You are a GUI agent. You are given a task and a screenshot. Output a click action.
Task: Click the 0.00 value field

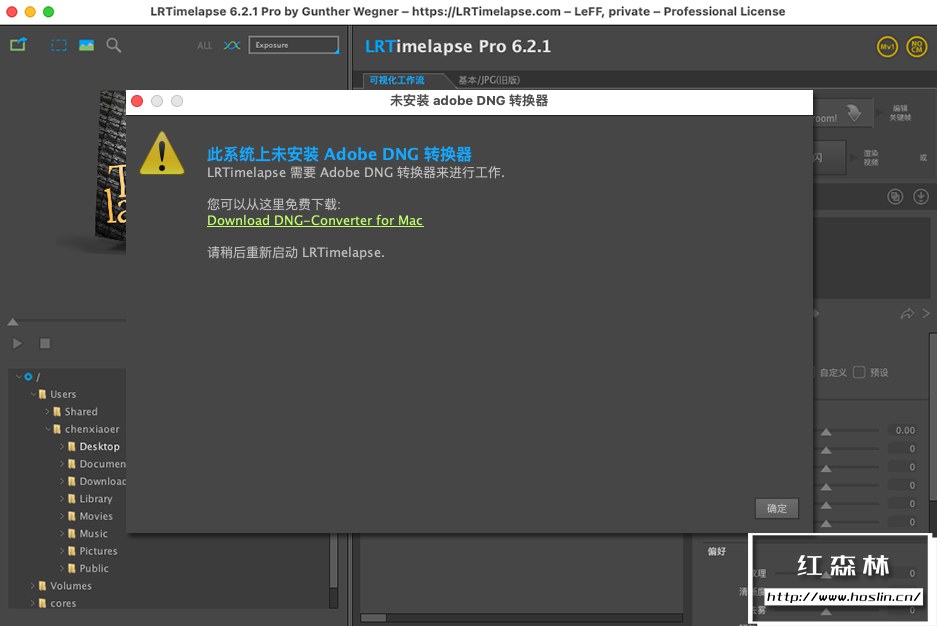click(905, 430)
